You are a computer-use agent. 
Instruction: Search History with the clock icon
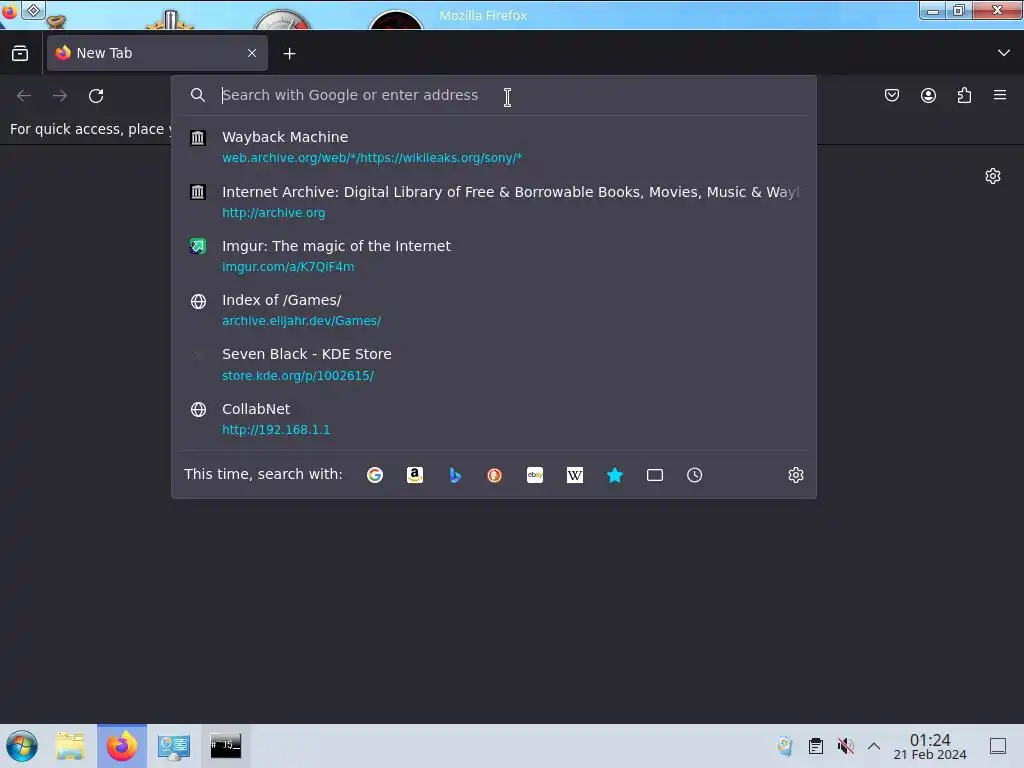(694, 475)
